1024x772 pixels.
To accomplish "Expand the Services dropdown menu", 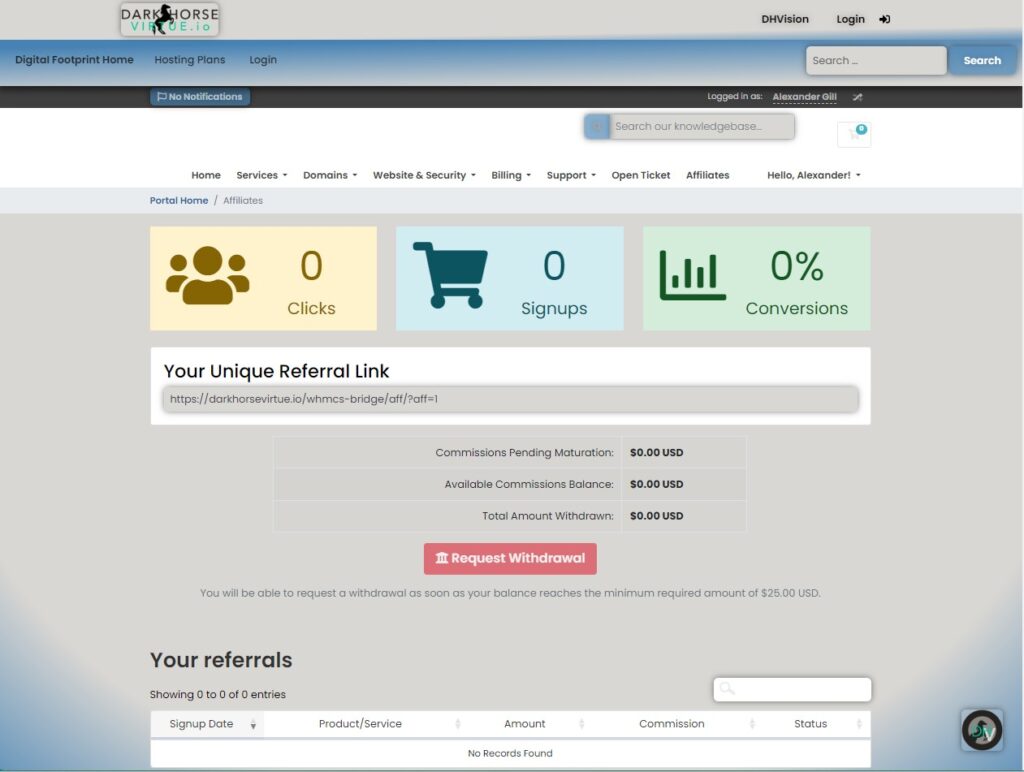I will pos(261,175).
